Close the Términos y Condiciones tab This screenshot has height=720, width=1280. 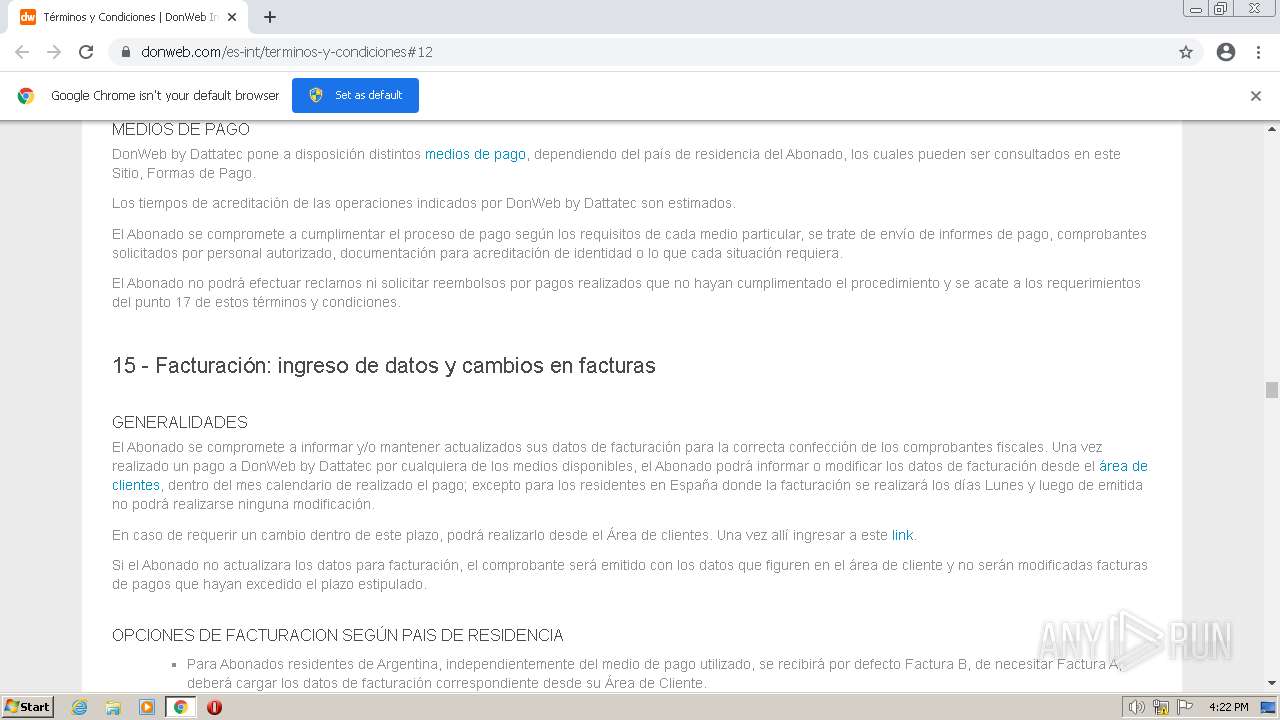[x=233, y=17]
